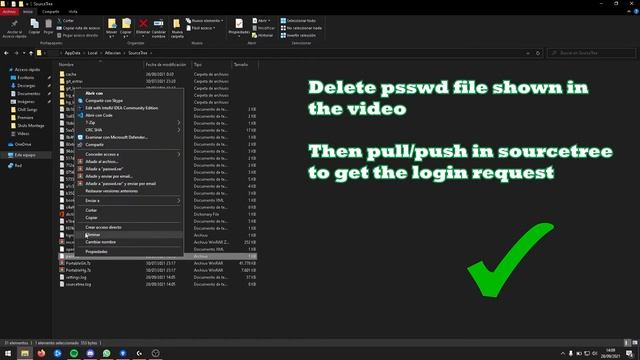
Task: Click the back navigation arrow
Action: pyautogui.click(x=6, y=53)
